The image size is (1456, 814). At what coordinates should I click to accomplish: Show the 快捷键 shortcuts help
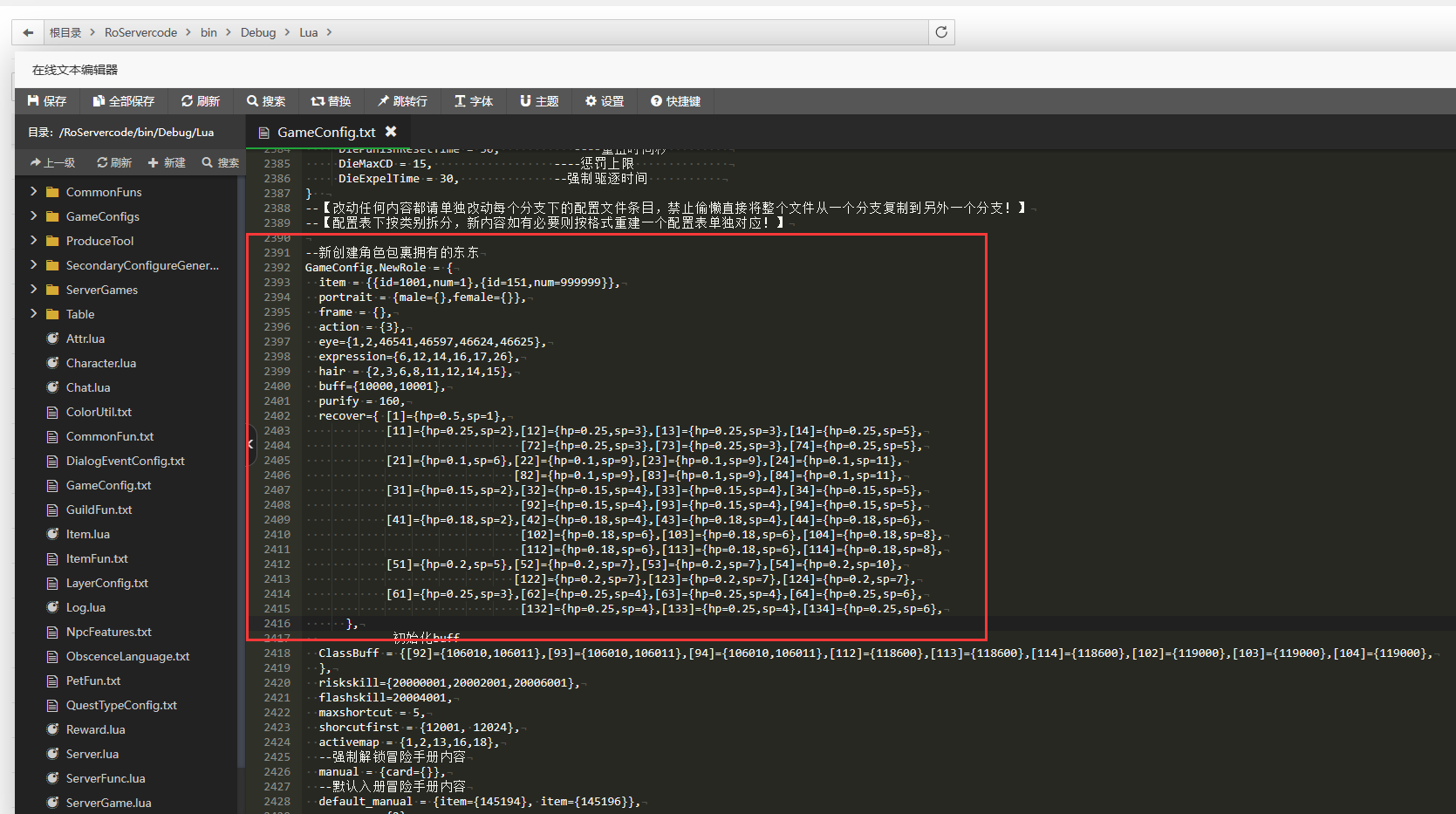(675, 101)
